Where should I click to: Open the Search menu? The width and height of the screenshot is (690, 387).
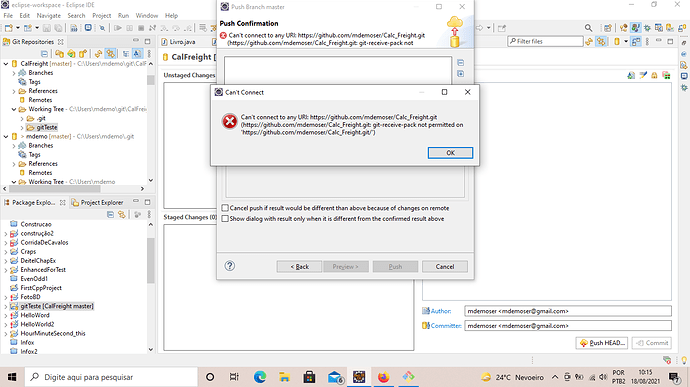pyautogui.click(x=76, y=15)
